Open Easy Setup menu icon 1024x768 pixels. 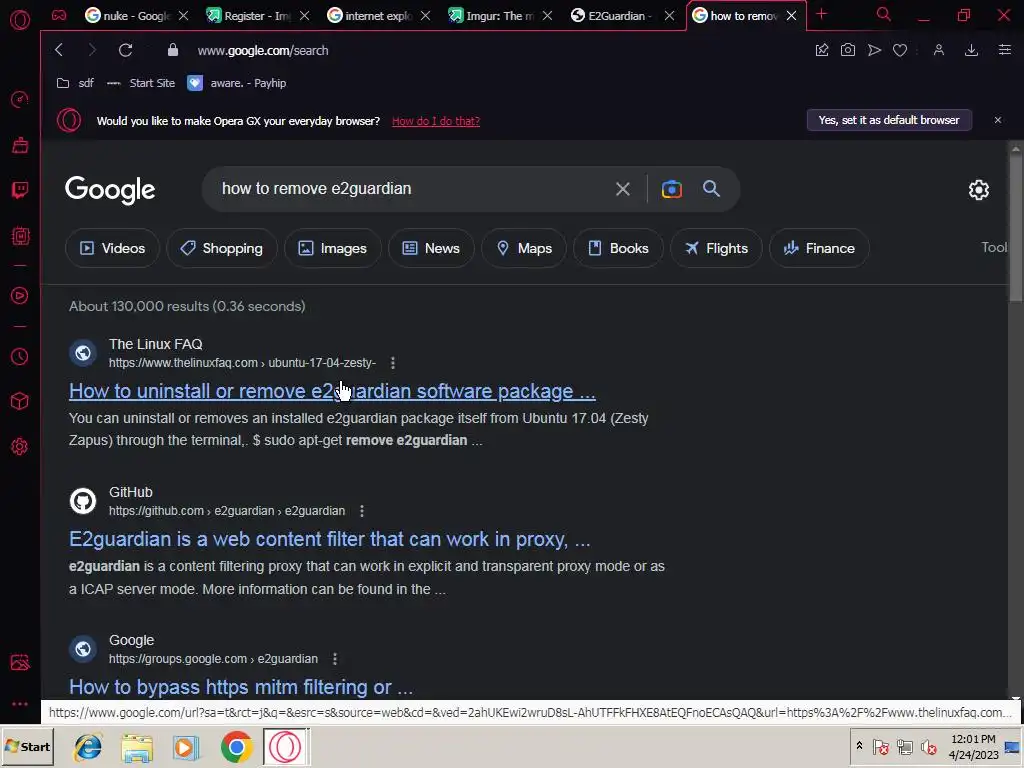[1005, 50]
